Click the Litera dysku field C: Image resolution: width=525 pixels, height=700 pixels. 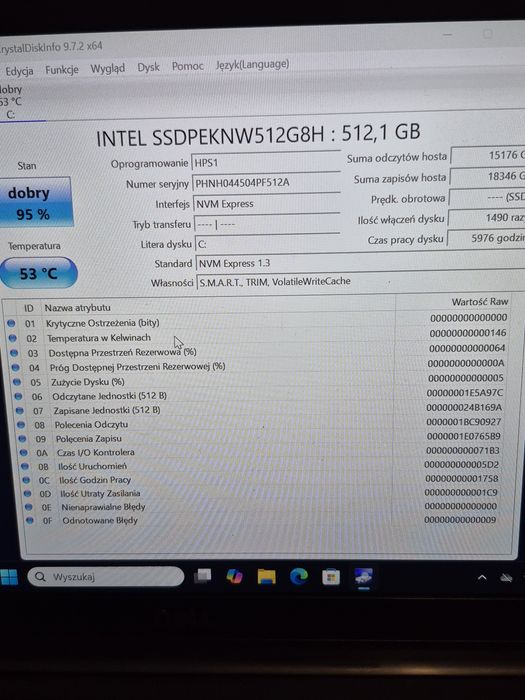(268, 244)
